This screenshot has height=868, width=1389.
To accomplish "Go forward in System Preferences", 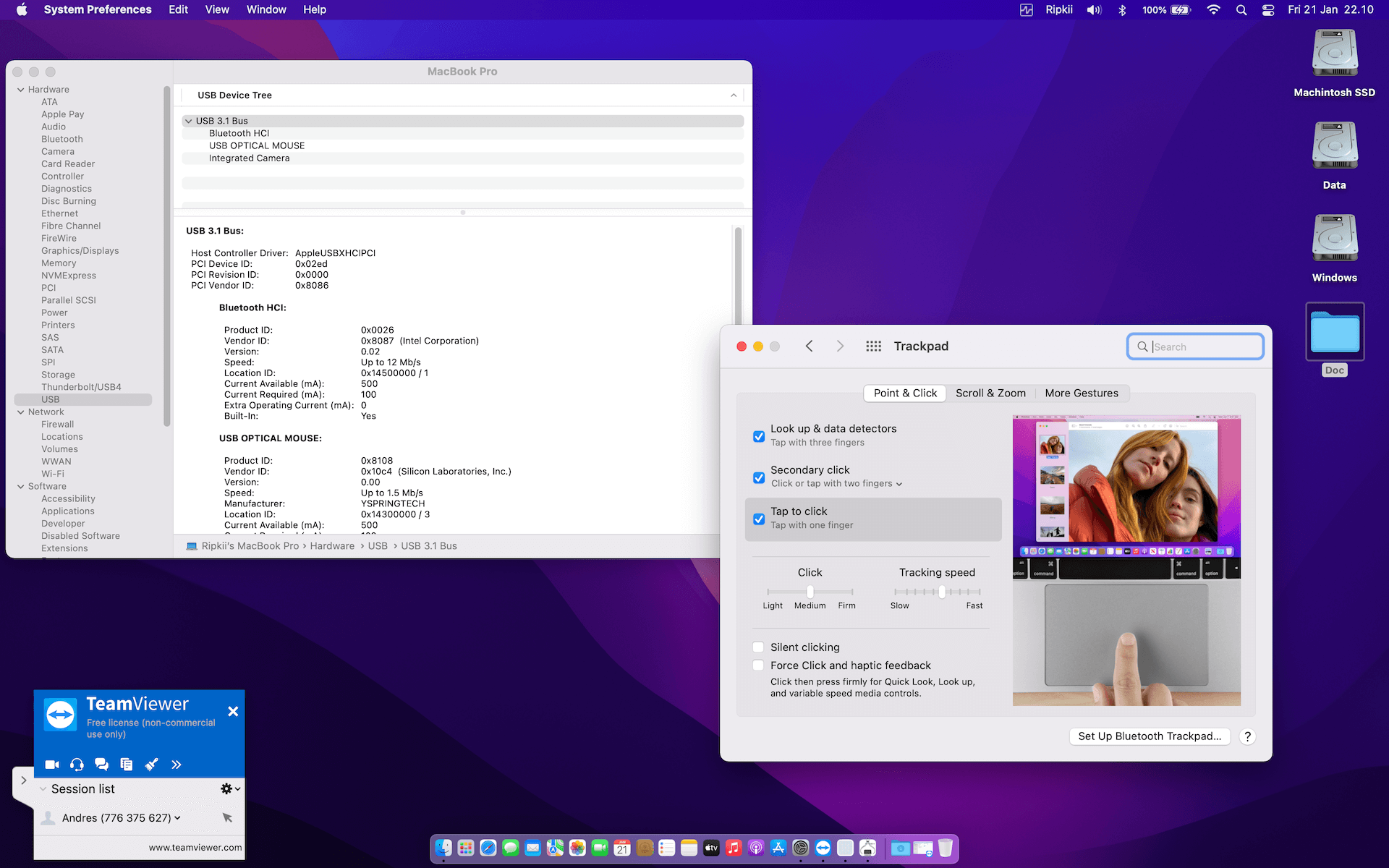I will pos(840,346).
